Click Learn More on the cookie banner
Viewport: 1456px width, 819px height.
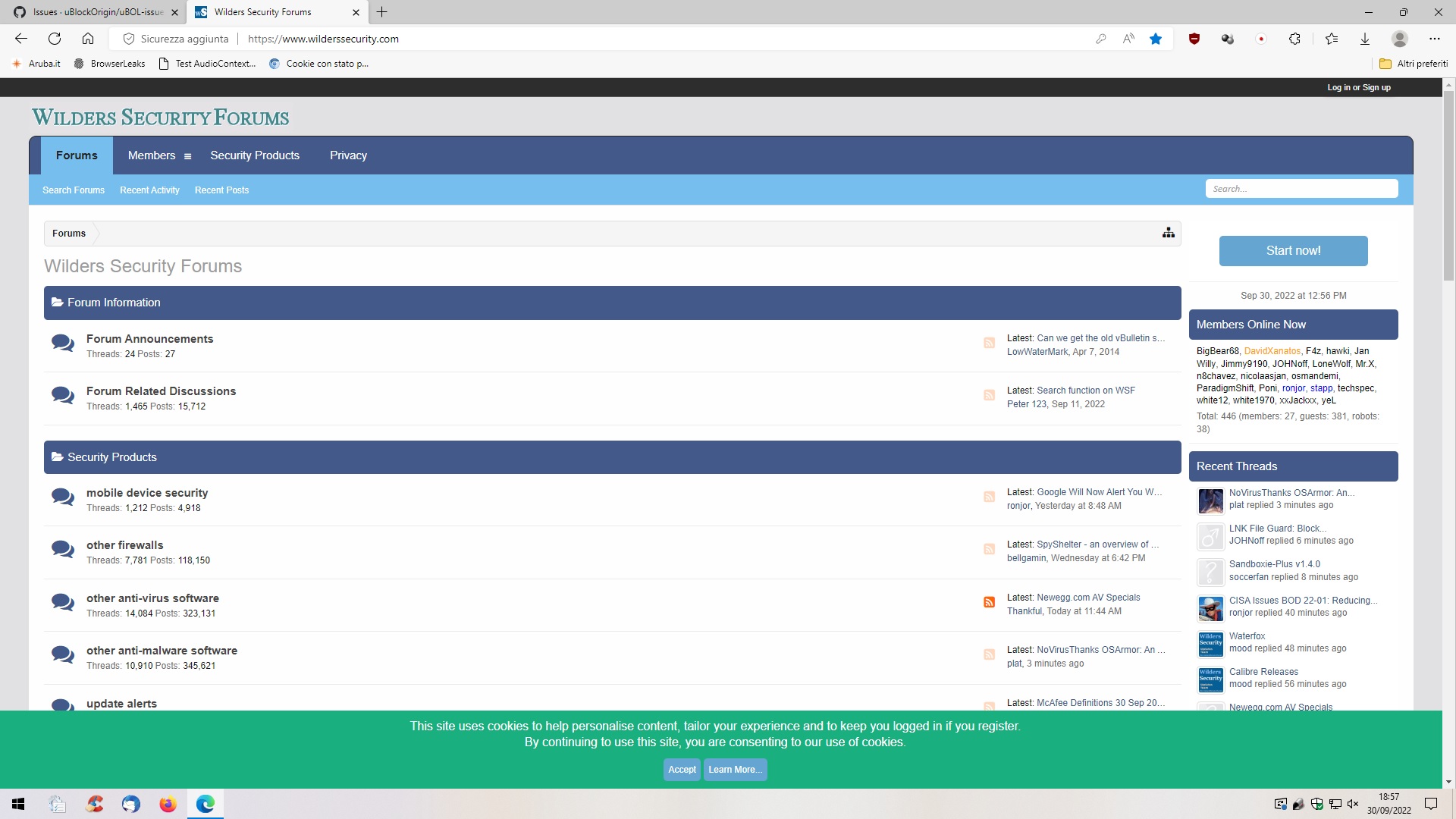point(735,770)
